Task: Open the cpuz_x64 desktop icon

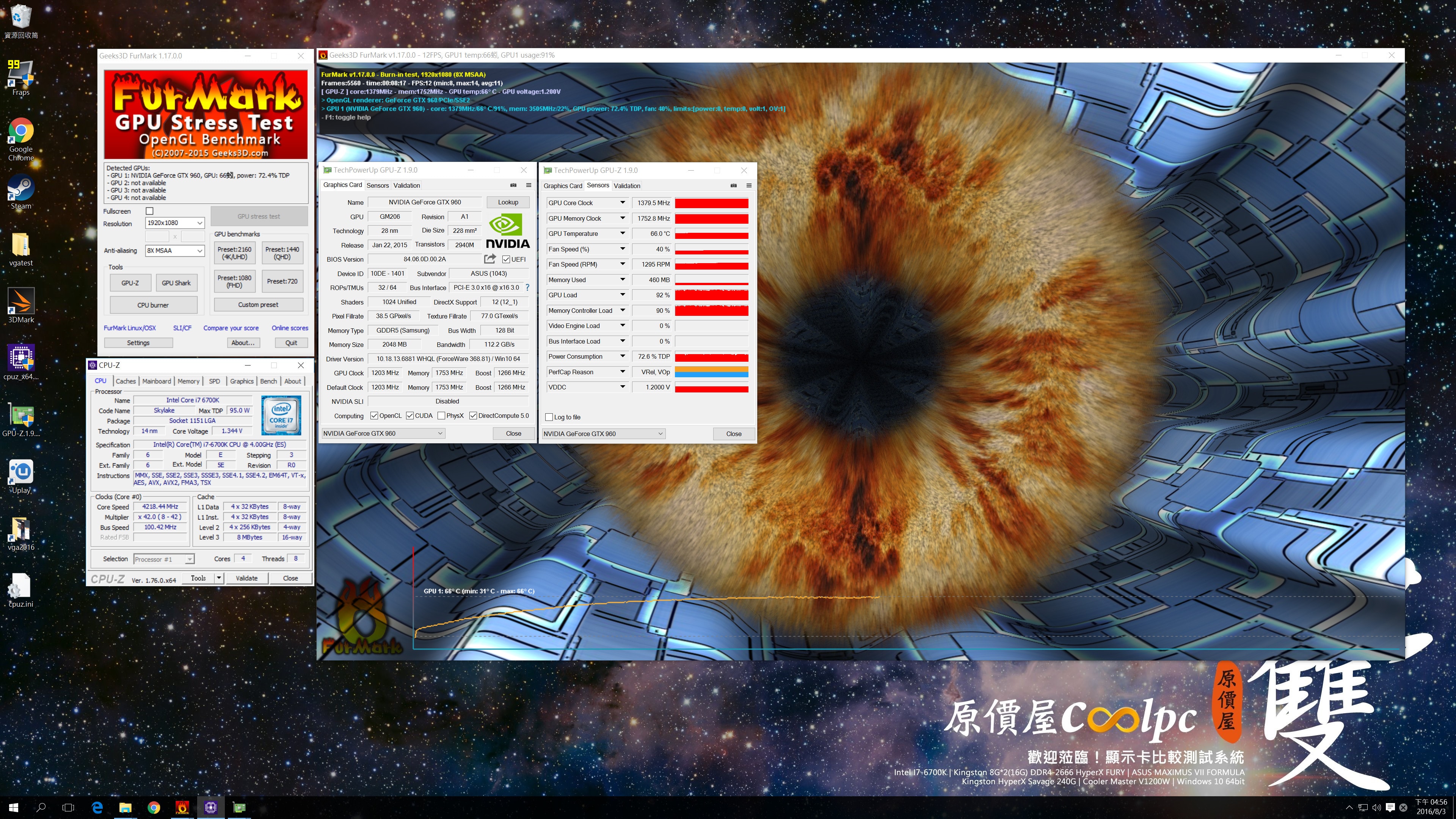Action: pyautogui.click(x=21, y=362)
